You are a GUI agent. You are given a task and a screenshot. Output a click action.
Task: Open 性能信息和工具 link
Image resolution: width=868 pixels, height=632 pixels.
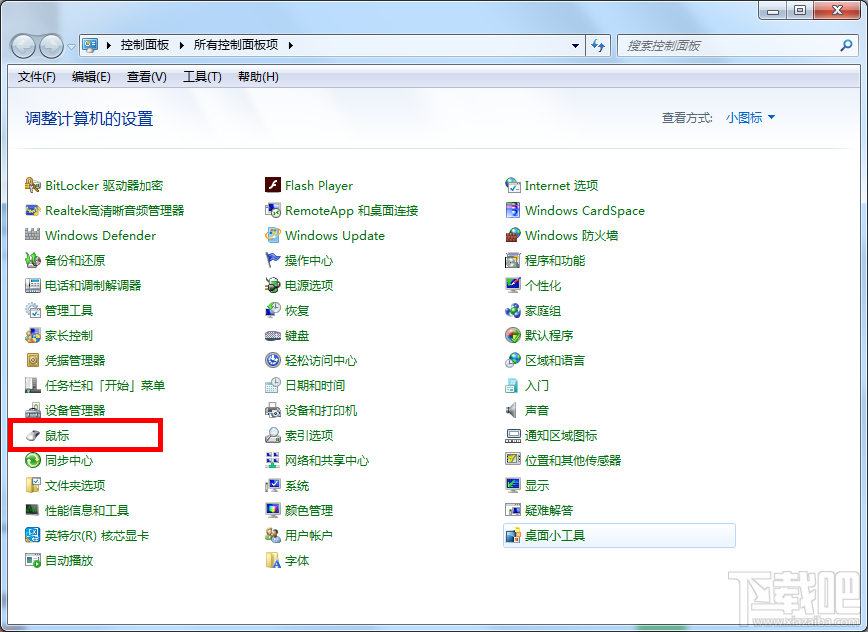[x=87, y=510]
